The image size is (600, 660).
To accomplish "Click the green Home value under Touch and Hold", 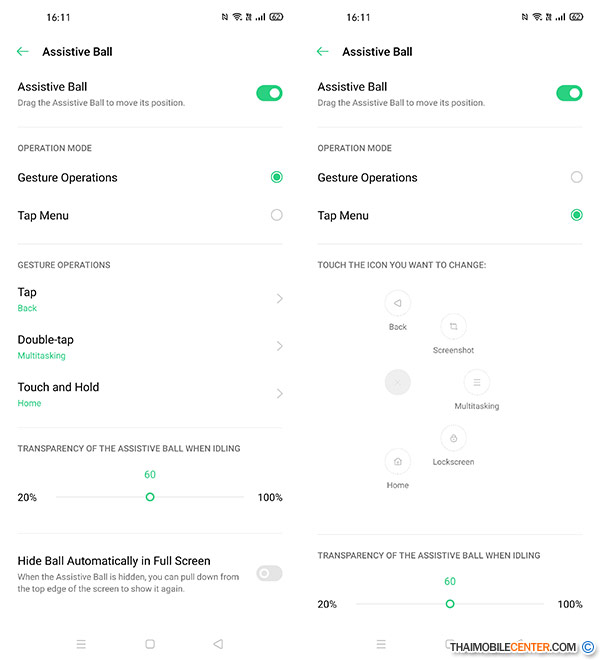I will tap(29, 403).
